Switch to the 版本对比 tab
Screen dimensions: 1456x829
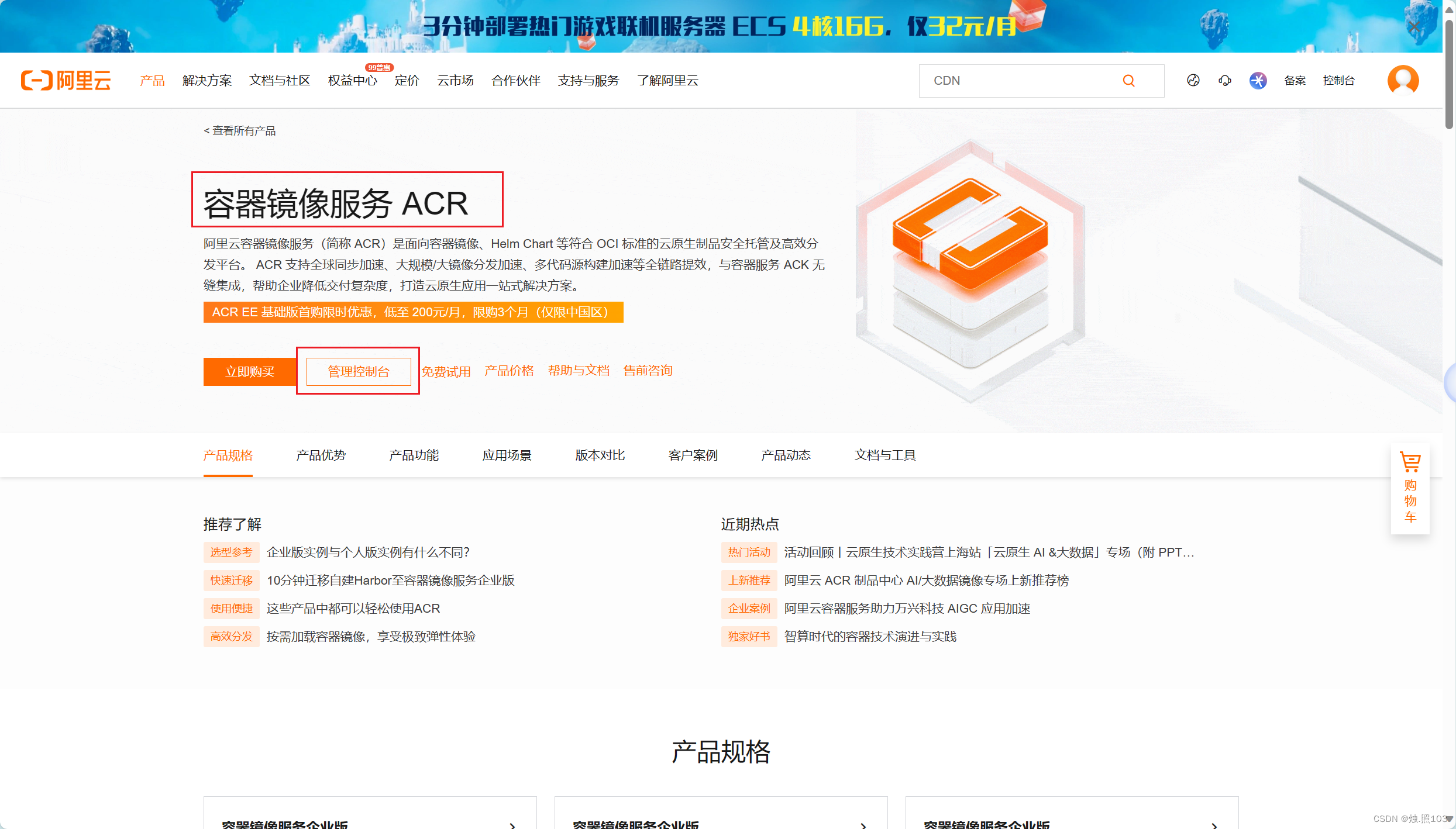click(600, 455)
